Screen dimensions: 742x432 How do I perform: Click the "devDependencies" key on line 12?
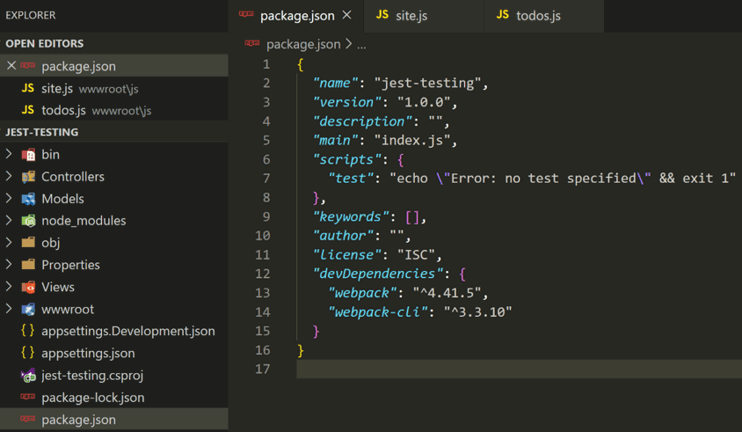[x=378, y=274]
